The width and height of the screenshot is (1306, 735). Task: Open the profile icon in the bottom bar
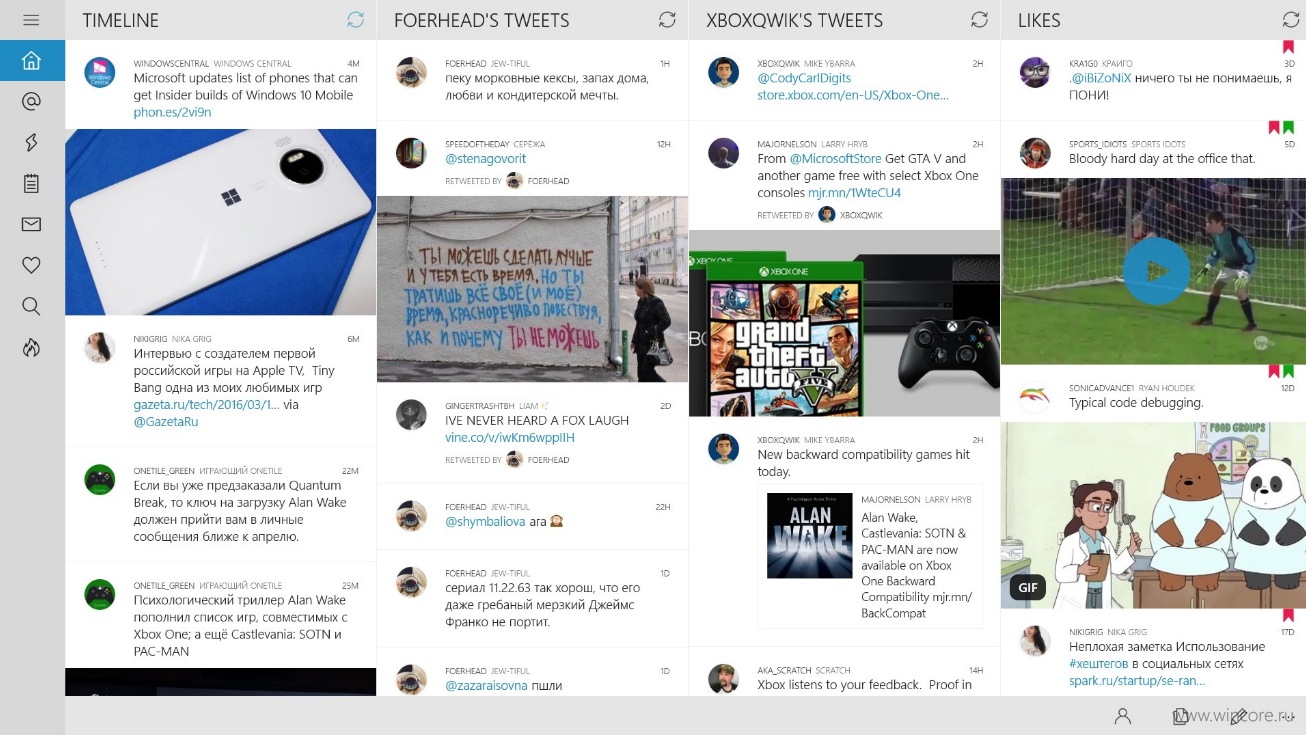1123,716
